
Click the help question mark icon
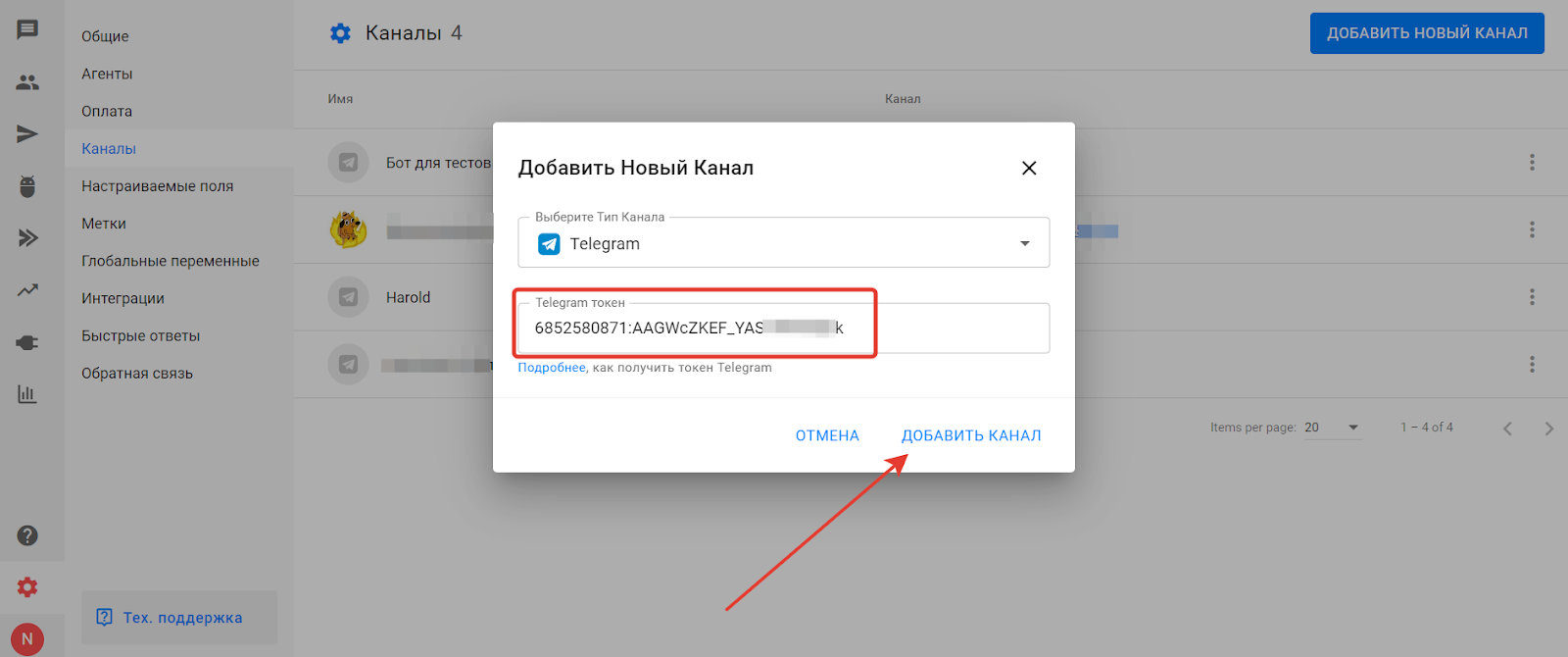click(27, 535)
